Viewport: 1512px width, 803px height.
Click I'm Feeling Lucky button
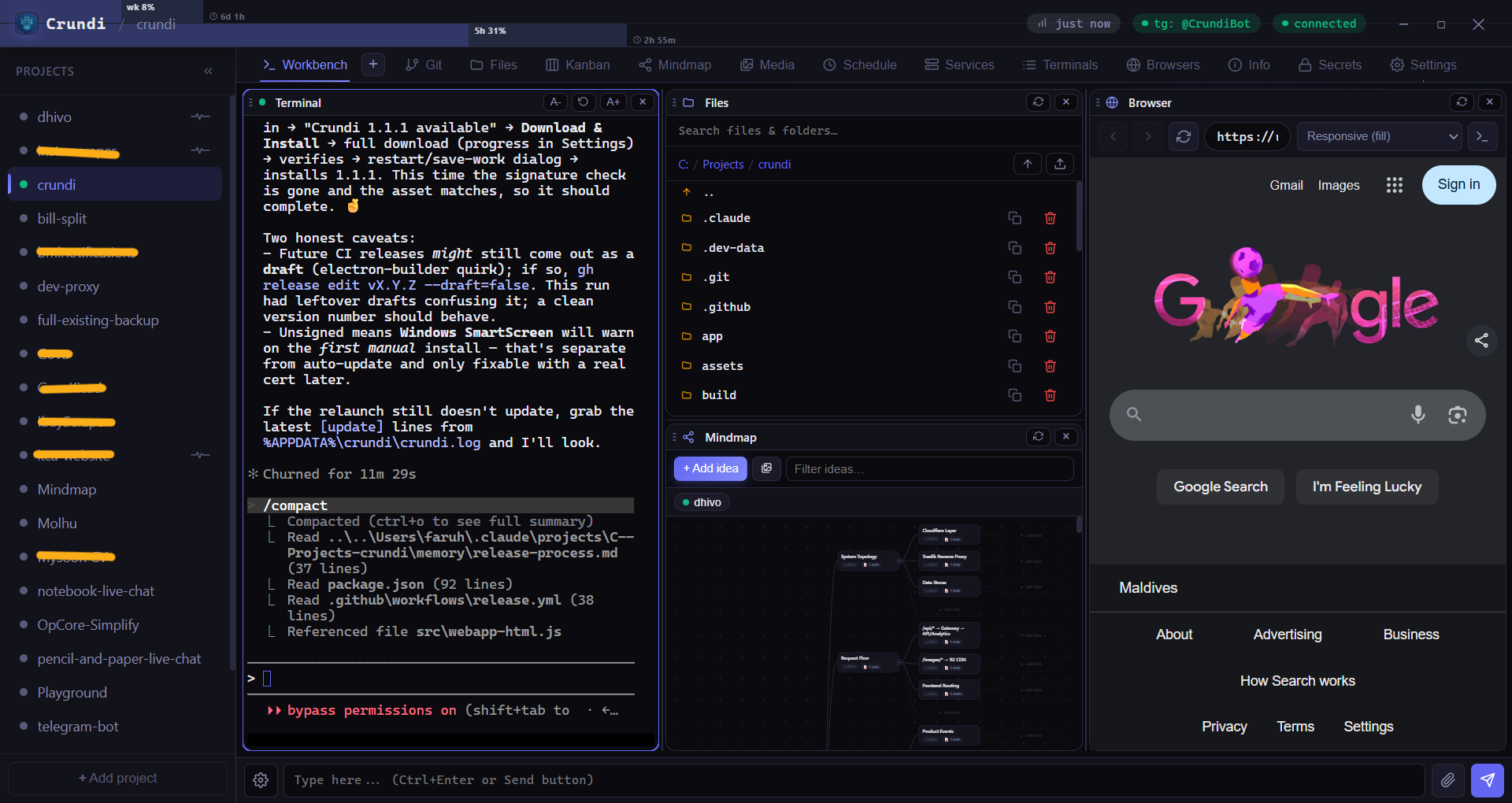point(1367,487)
